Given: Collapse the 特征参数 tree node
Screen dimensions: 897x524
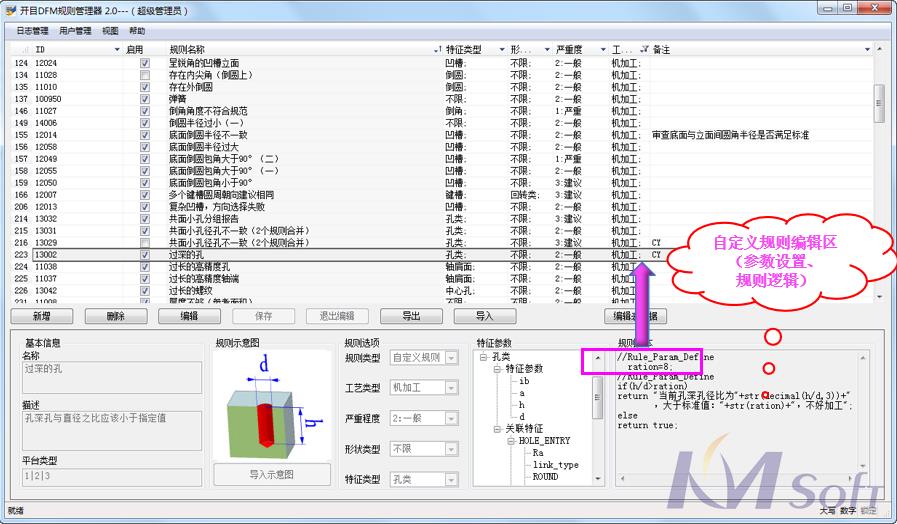Looking at the screenshot, I should coord(497,369).
